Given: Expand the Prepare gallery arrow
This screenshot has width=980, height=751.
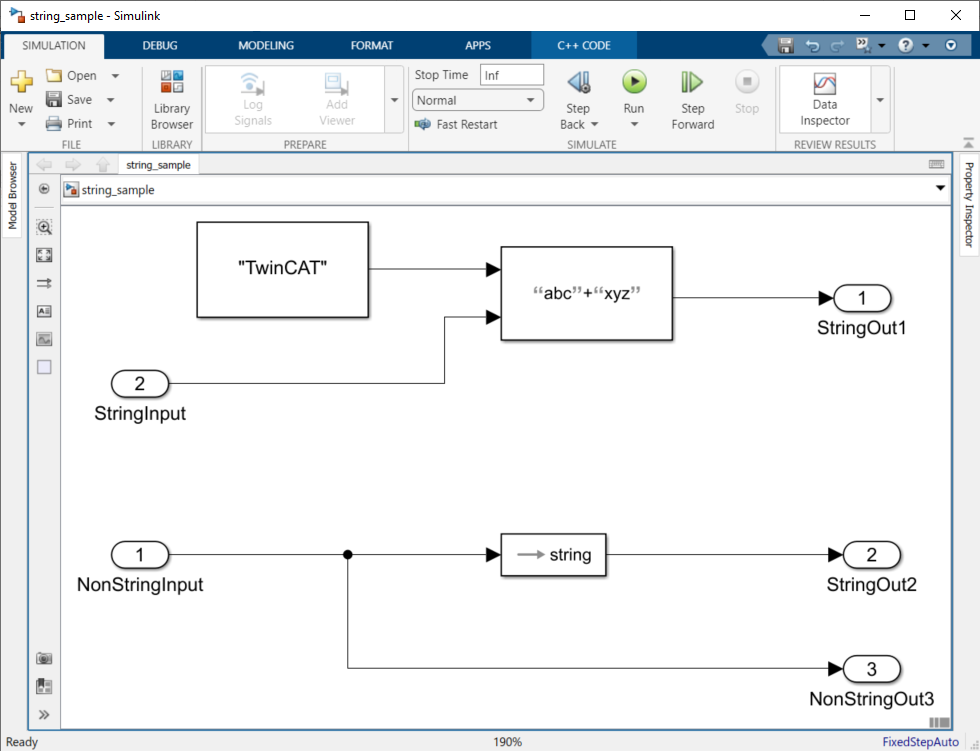Looking at the screenshot, I should pos(394,100).
